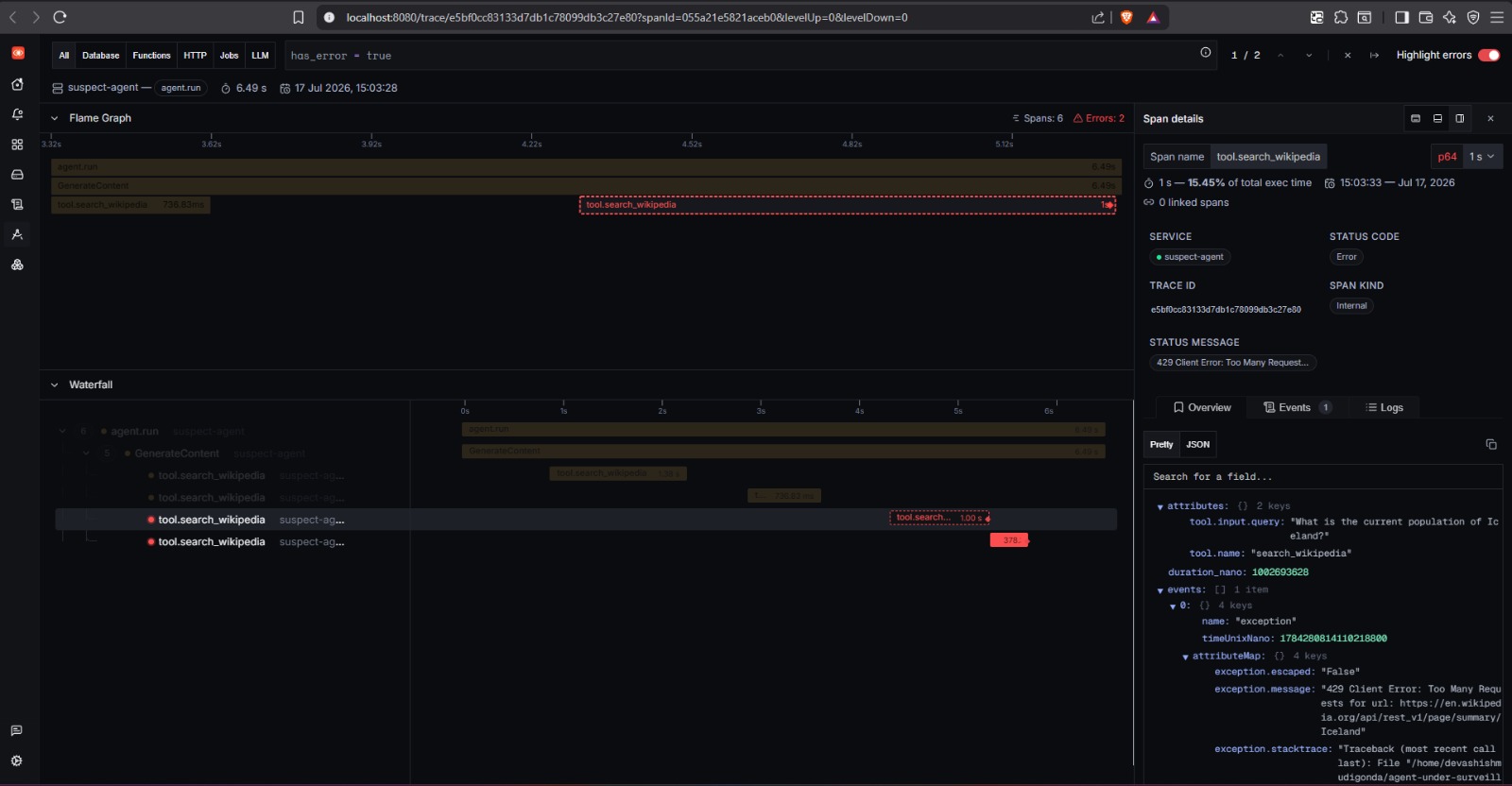Screen dimensions: 1512x786
Task: Select the GenerateContent bar in flame graph
Action: tap(586, 186)
